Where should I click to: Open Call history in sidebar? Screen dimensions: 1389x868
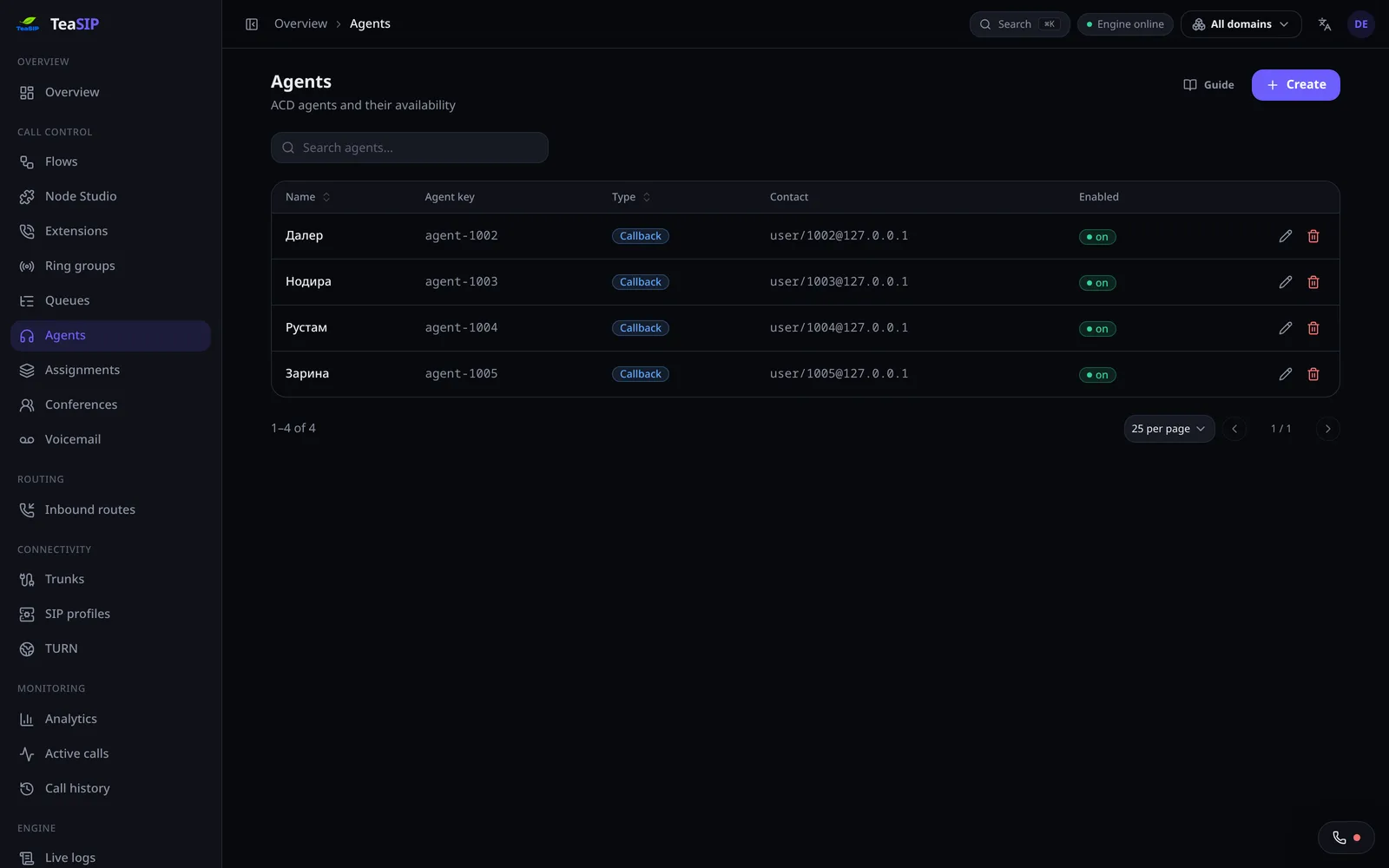[110, 789]
